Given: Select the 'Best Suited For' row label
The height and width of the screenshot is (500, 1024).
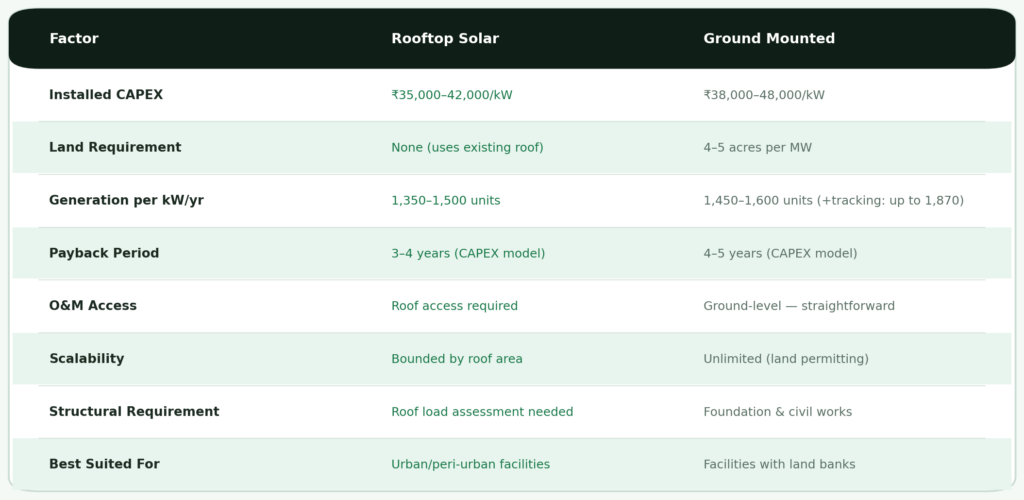Looking at the screenshot, I should coord(104,464).
